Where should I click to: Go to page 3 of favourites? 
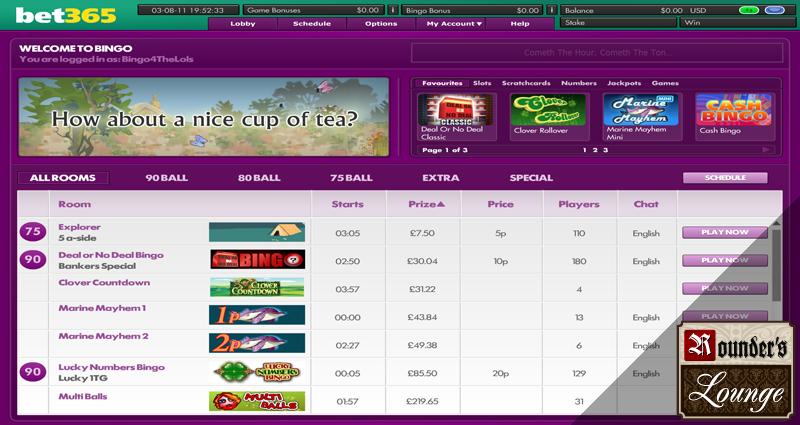coord(606,150)
